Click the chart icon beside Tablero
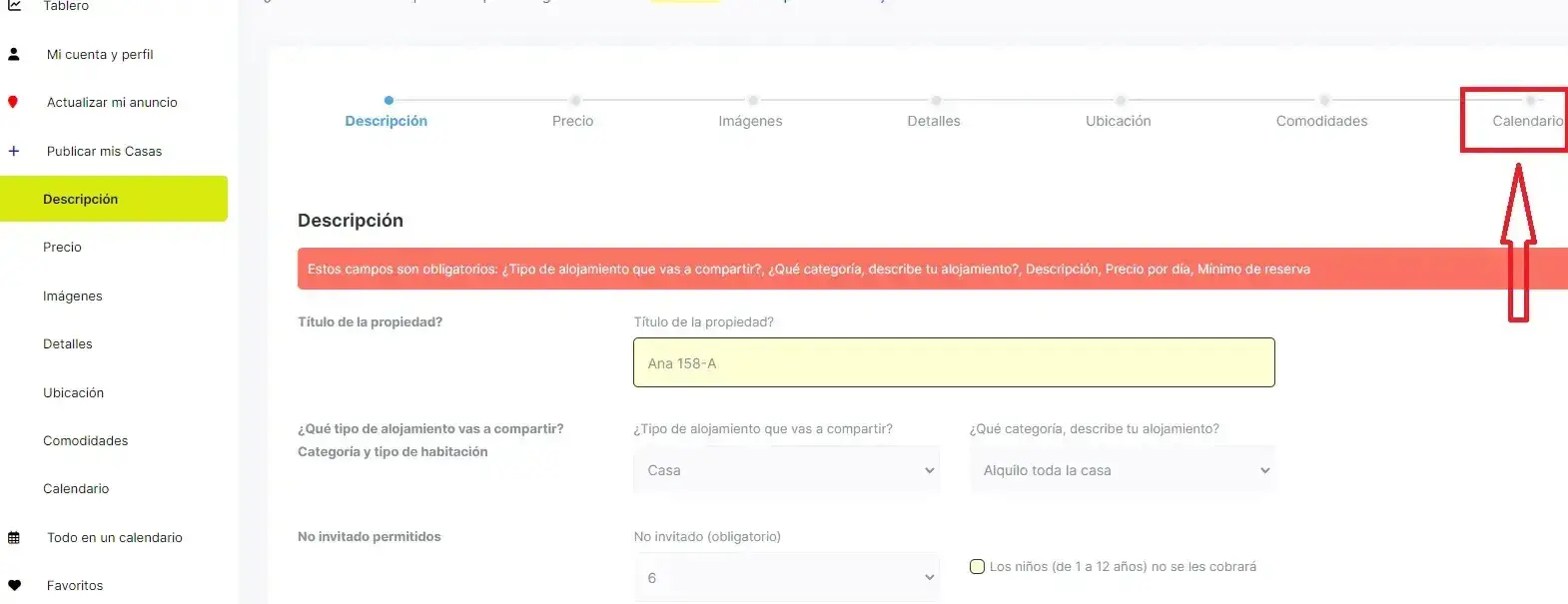Image resolution: width=1568 pixels, height=604 pixels. (x=14, y=5)
